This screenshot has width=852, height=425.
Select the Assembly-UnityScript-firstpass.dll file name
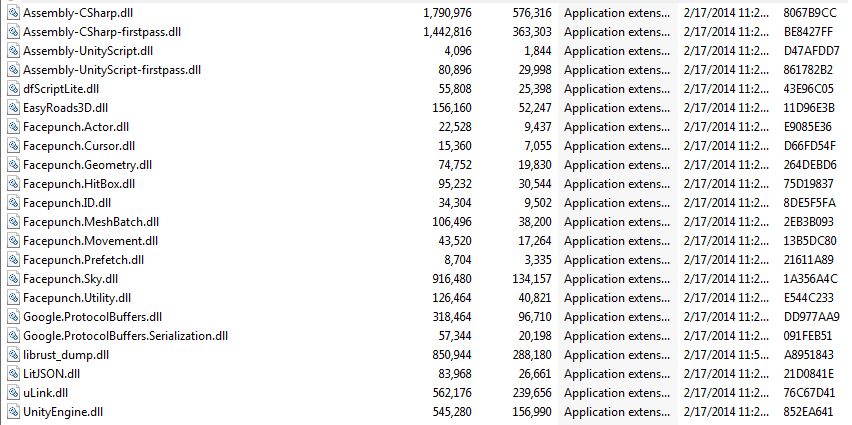112,70
